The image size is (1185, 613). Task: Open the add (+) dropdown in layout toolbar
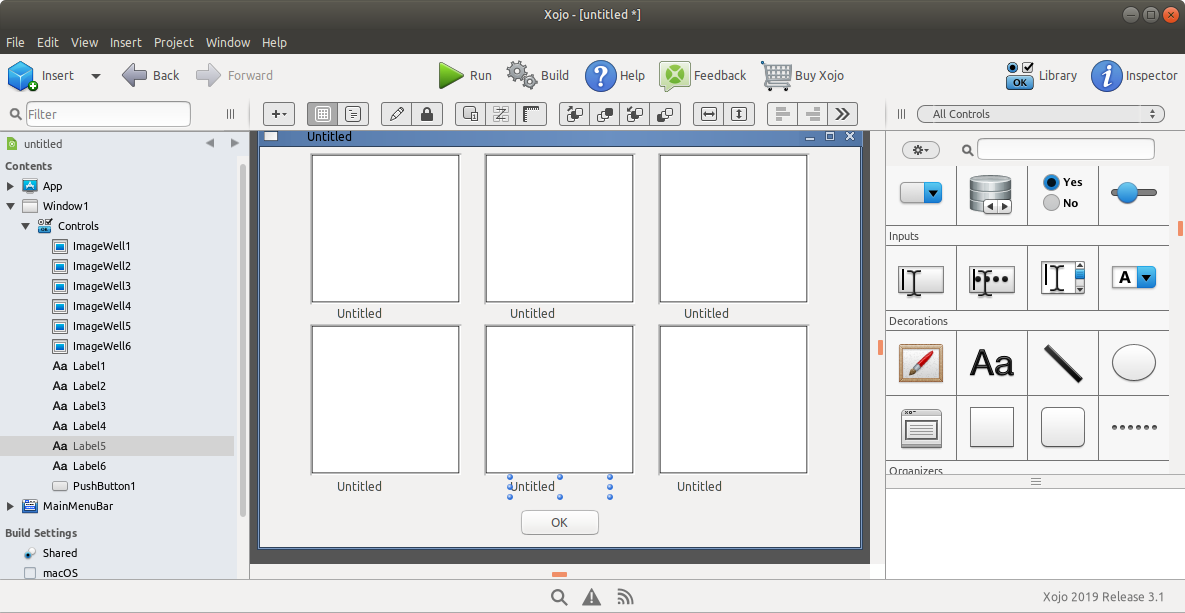[279, 114]
